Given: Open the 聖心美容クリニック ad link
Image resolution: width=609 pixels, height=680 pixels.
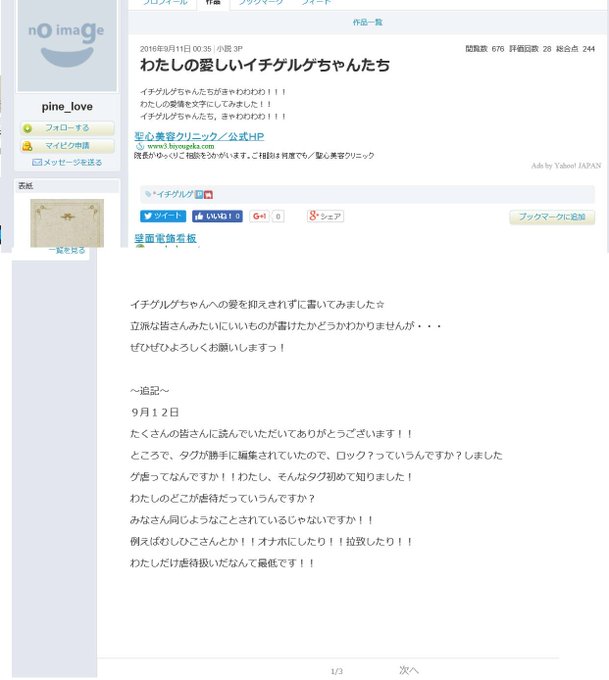Looking at the screenshot, I should [x=199, y=136].
